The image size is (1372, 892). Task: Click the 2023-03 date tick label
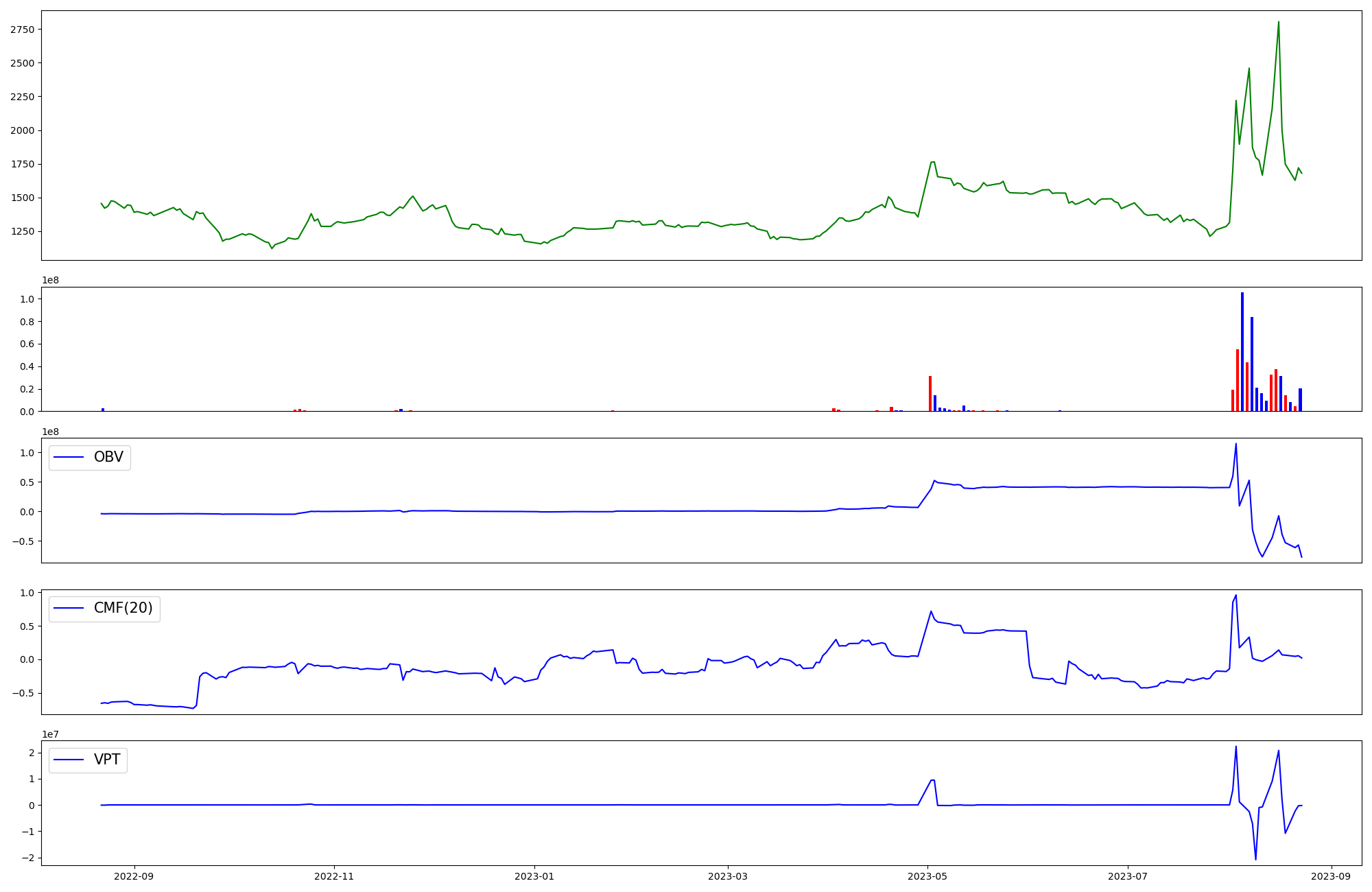point(727,876)
